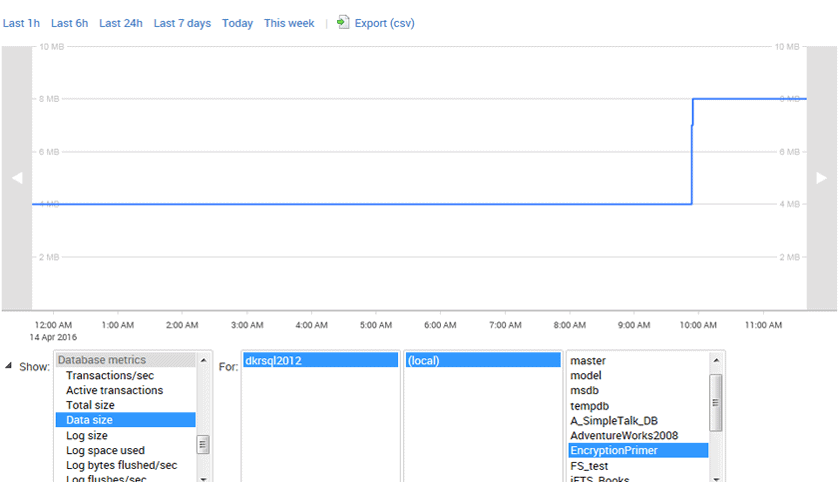The height and width of the screenshot is (482, 838).
Task: Select AdventureWorks2008 database
Action: click(x=623, y=435)
